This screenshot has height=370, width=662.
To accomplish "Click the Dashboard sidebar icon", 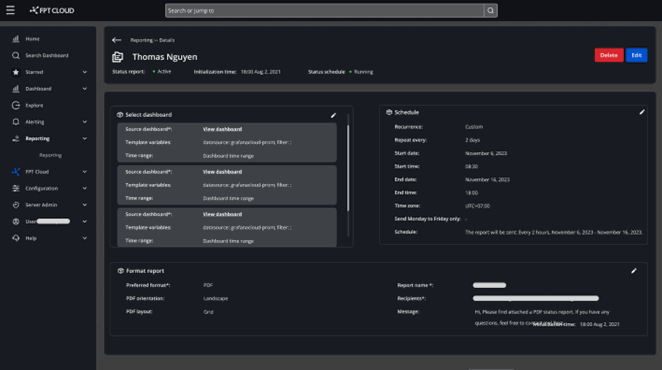I will pos(16,89).
